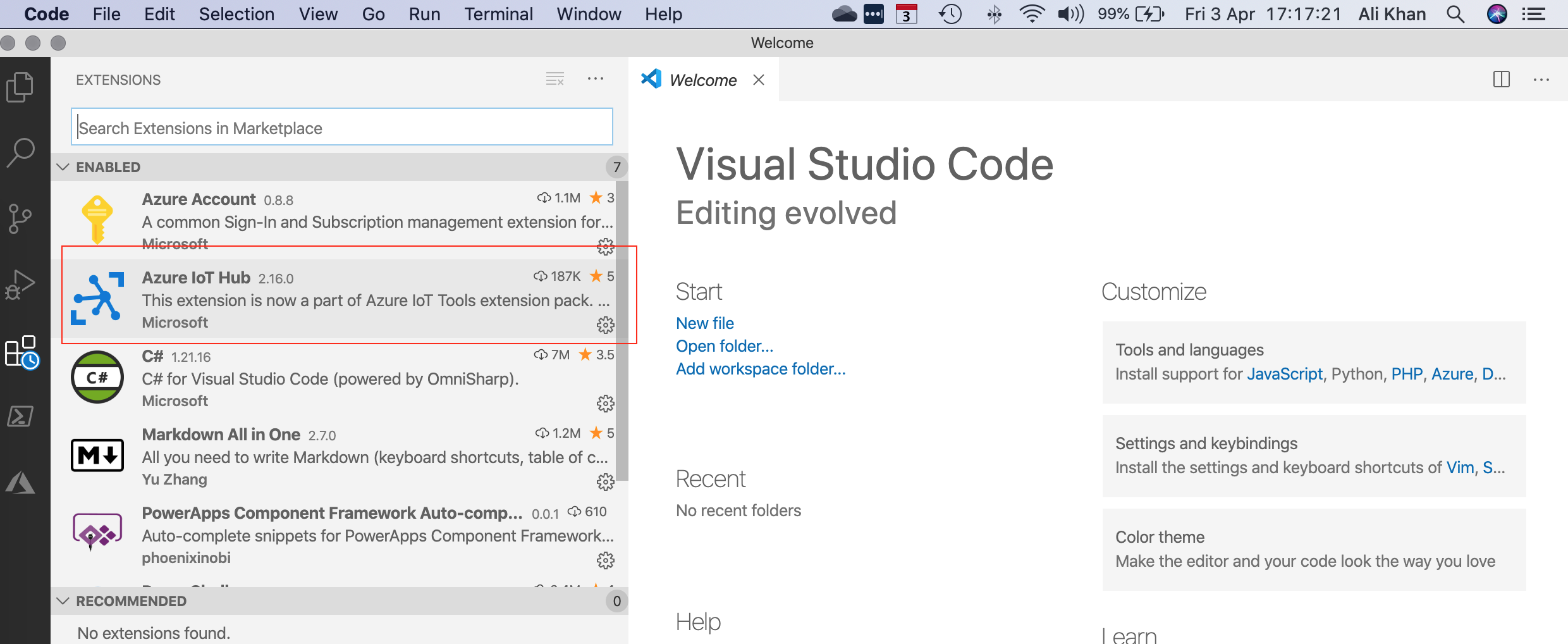
Task: Split the editor to the right
Action: tap(1501, 79)
